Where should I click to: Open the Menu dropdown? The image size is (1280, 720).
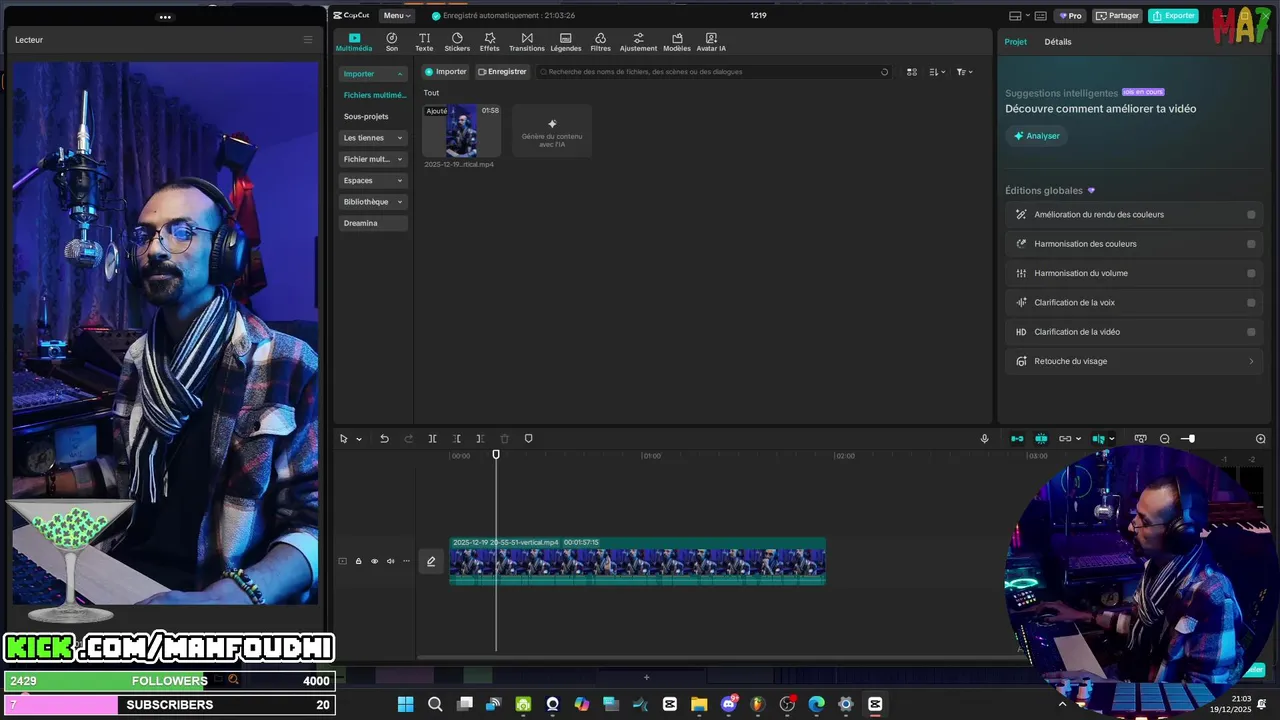click(x=397, y=16)
